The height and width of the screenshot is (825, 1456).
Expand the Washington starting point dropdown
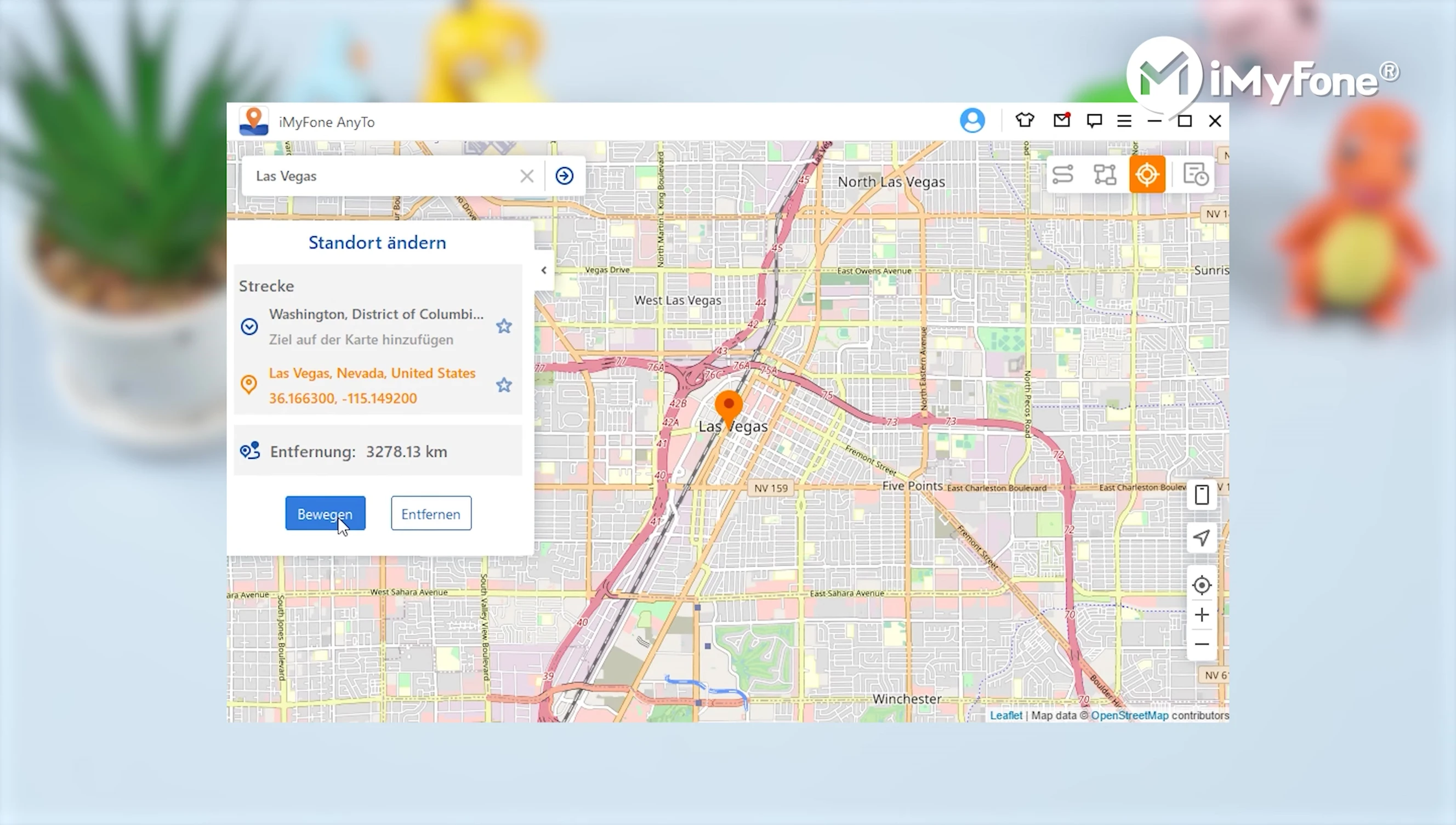tap(249, 326)
